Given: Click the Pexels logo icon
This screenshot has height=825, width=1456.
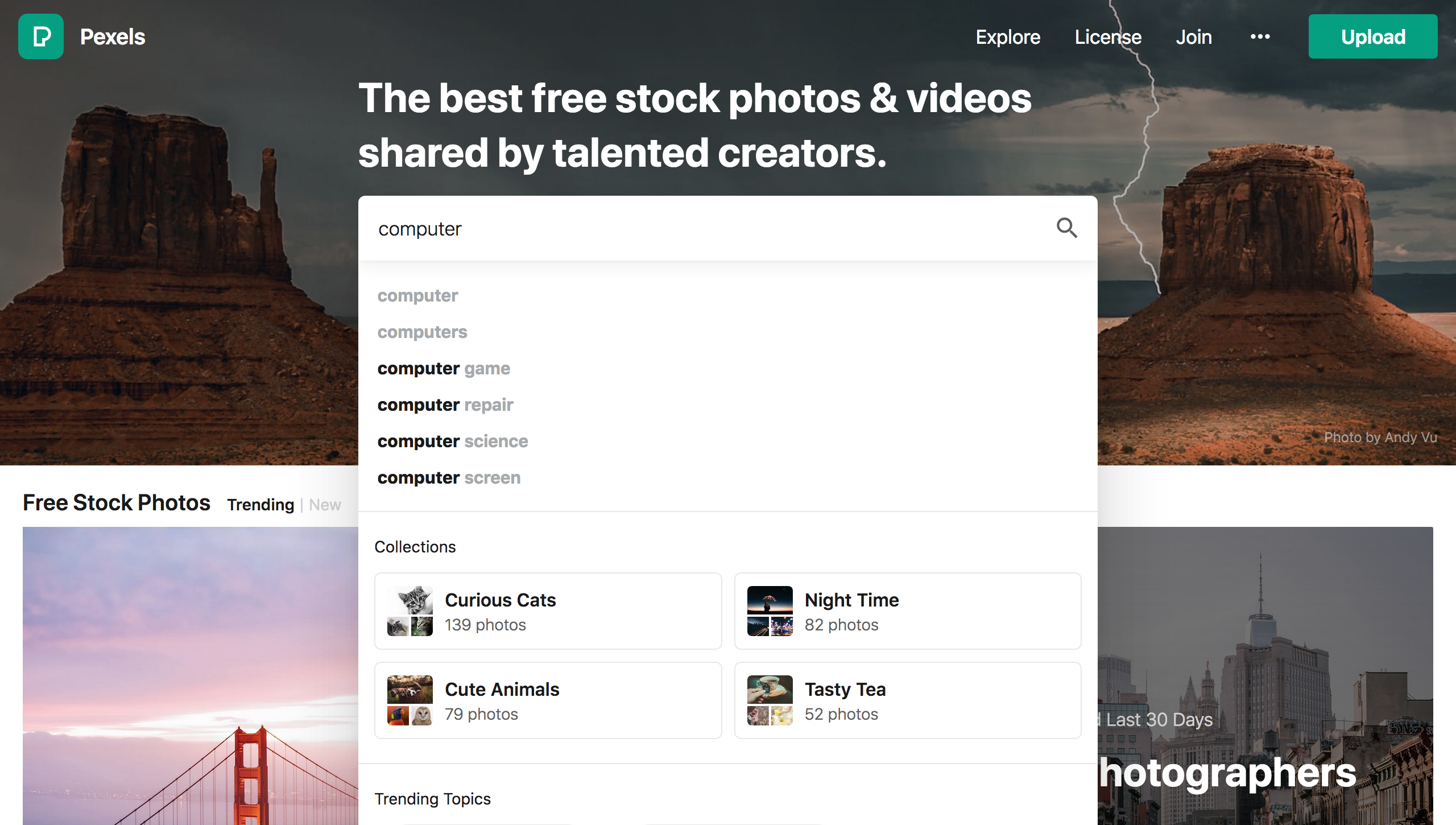Looking at the screenshot, I should coord(41,36).
